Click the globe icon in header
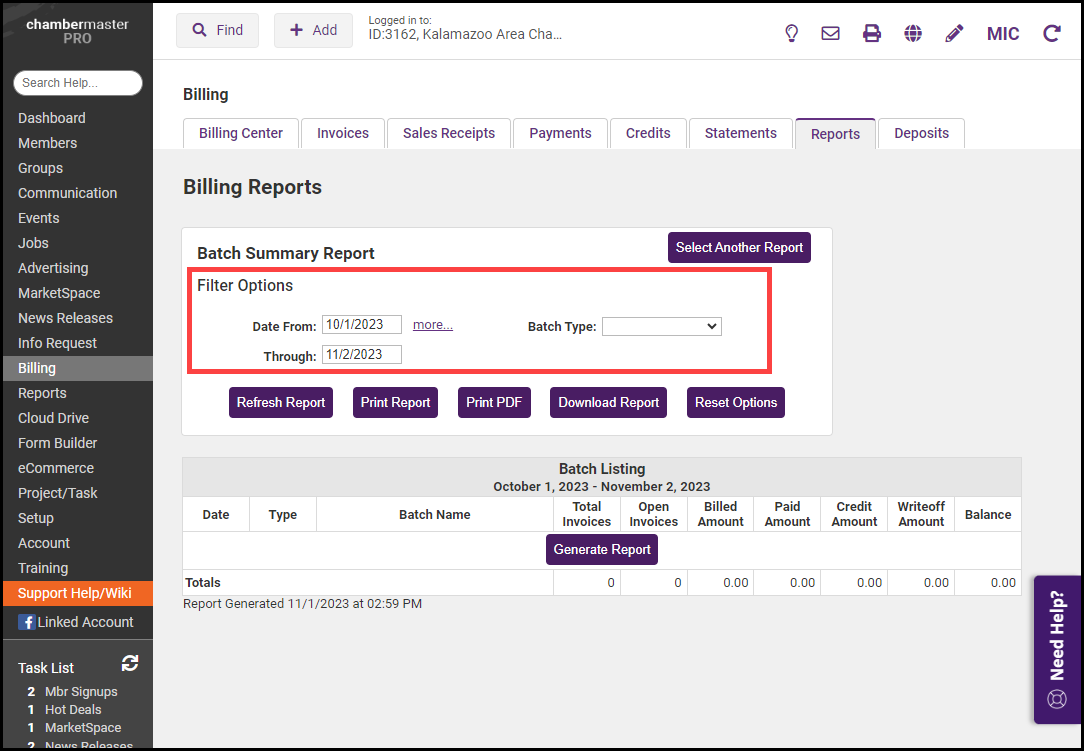1084x751 pixels. coord(913,32)
